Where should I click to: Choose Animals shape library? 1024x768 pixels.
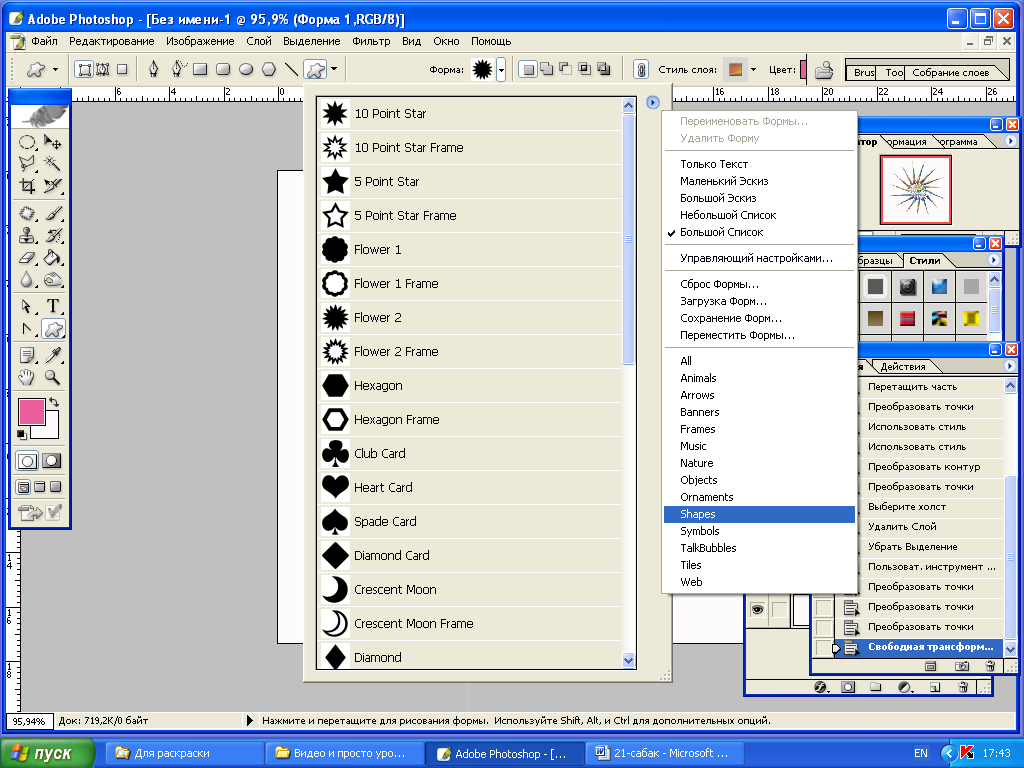(759, 378)
